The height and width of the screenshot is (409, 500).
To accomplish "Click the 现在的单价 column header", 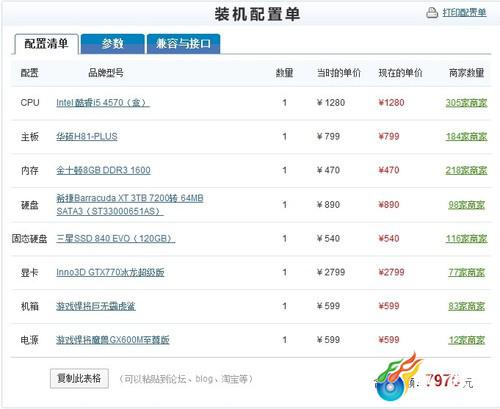I will pyautogui.click(x=400, y=73).
